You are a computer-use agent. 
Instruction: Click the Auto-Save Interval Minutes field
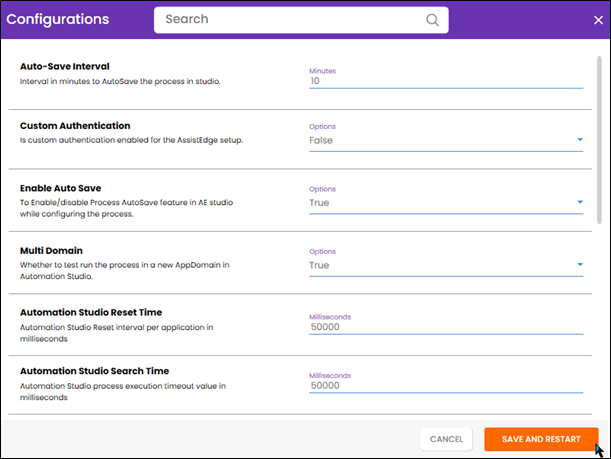pos(445,80)
